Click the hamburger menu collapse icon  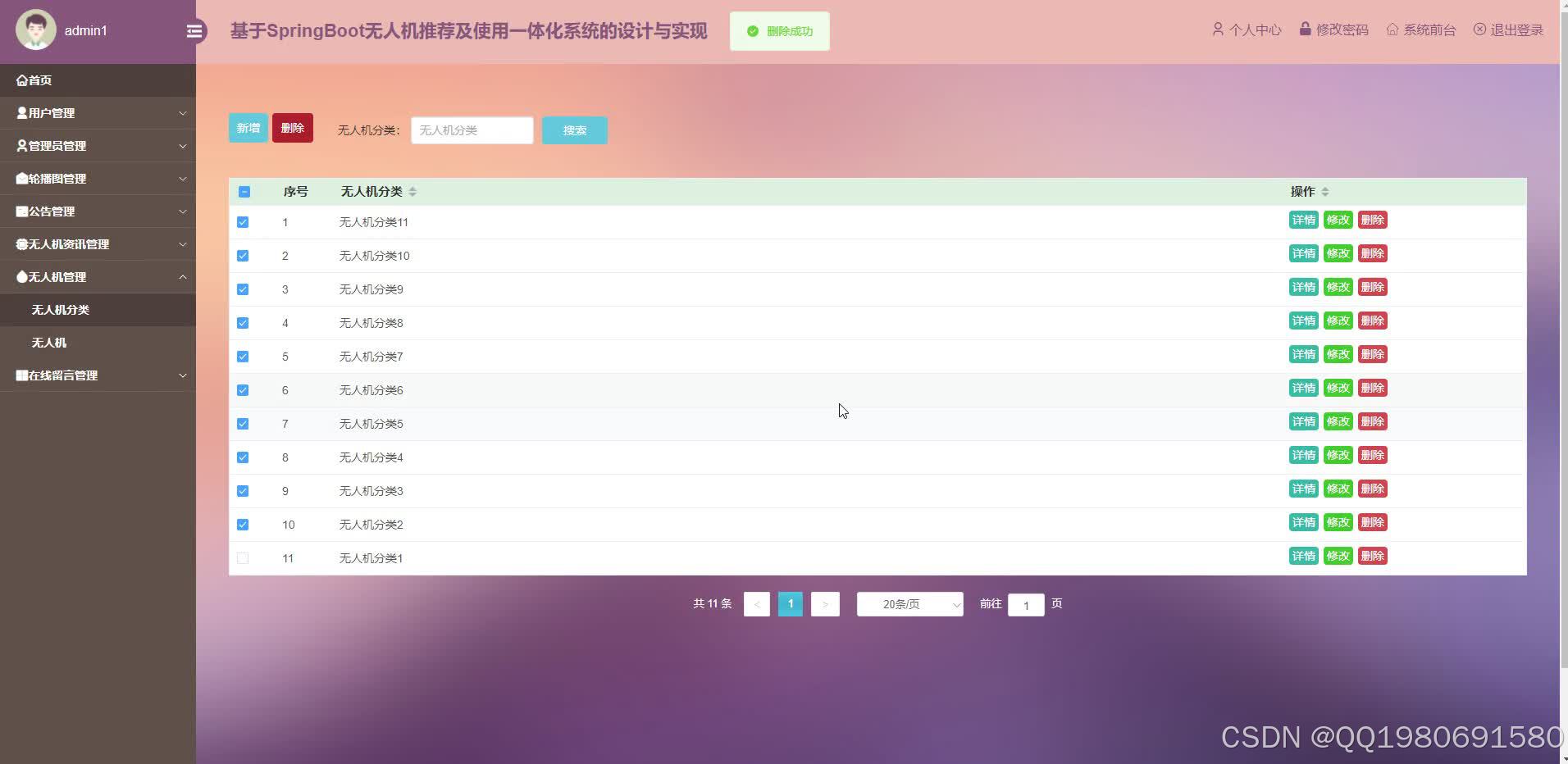pyautogui.click(x=194, y=30)
